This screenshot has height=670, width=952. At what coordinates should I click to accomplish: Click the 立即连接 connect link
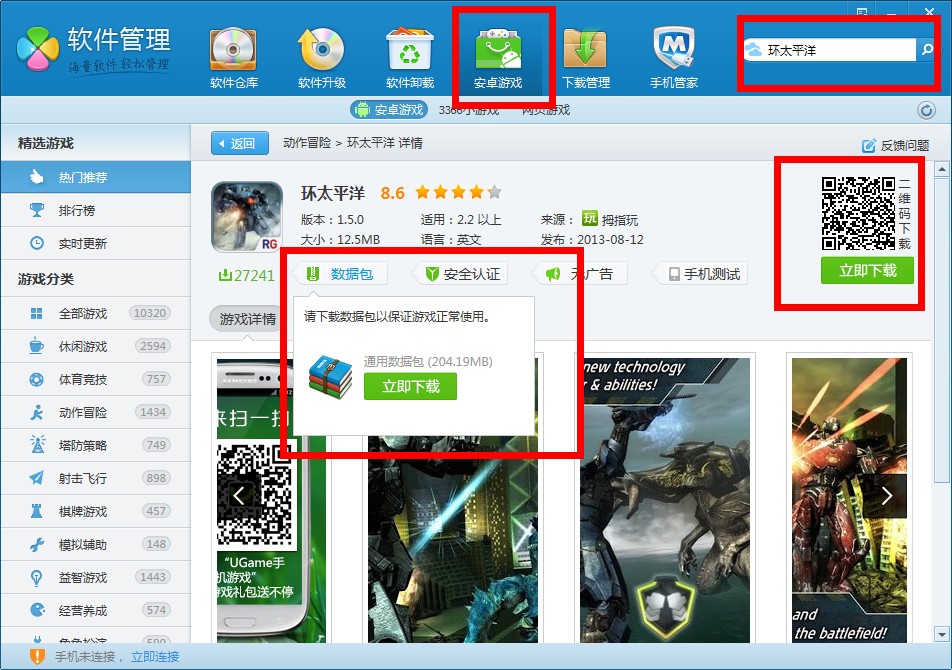(x=155, y=657)
